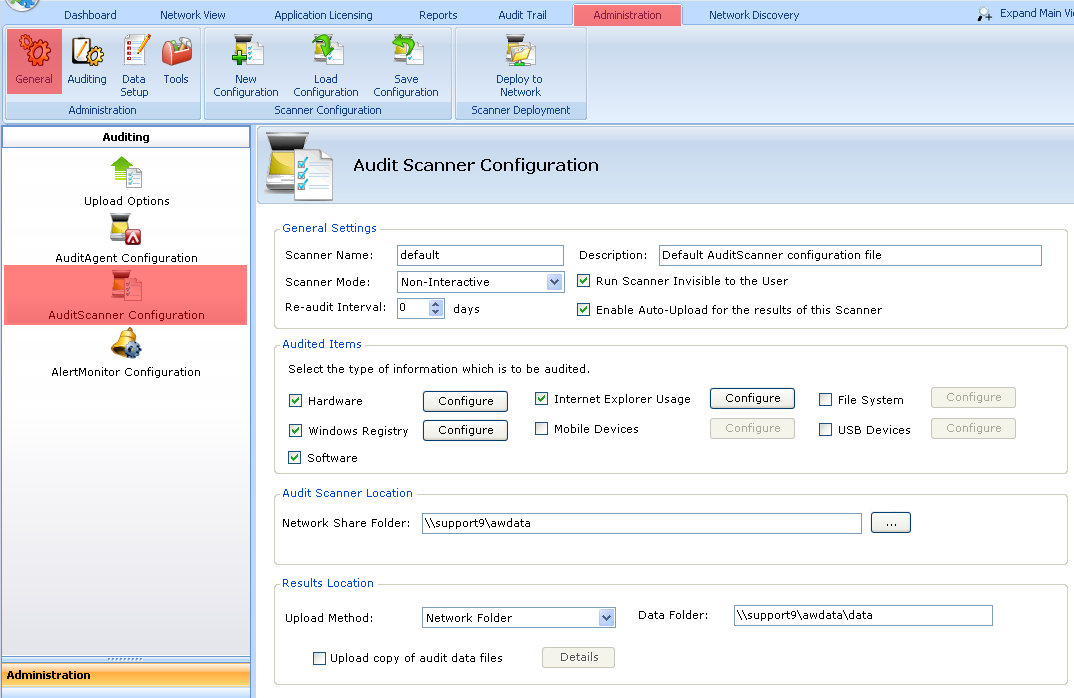Open Upload Options in the sidebar
Image resolution: width=1074 pixels, height=698 pixels.
click(127, 182)
